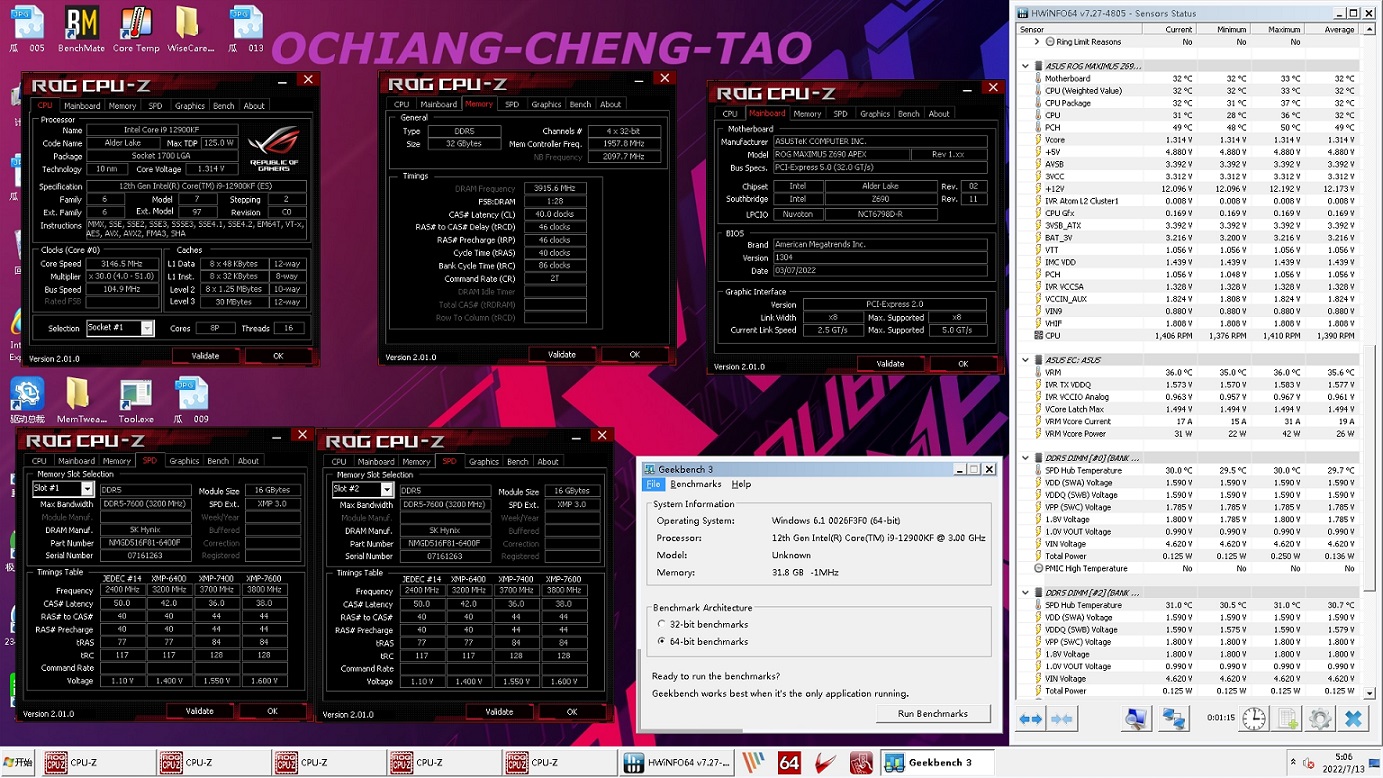Click the striped colored taskbar icon

click(x=754, y=763)
